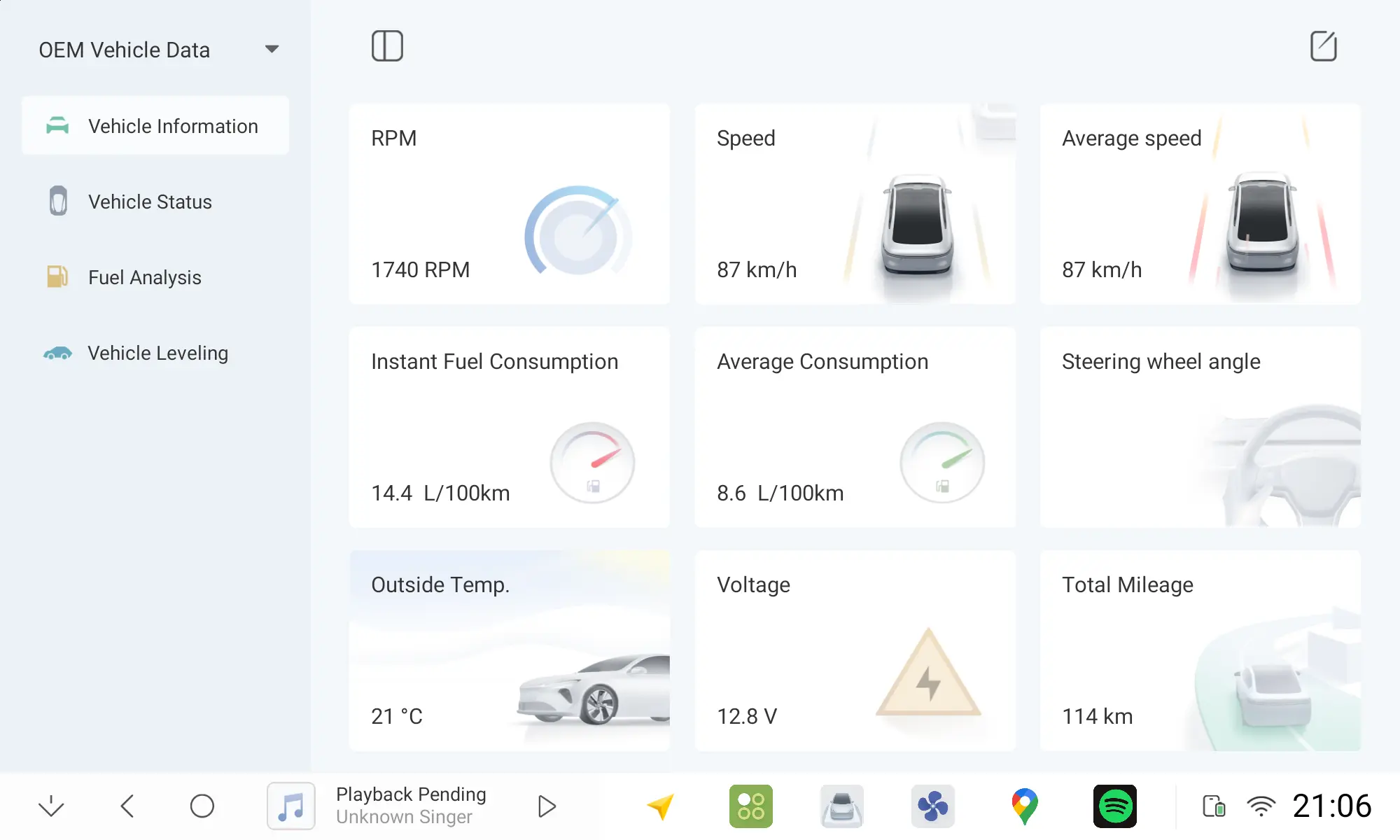Open Spotify from the taskbar
Viewport: 1400px width, 840px height.
pos(1114,806)
